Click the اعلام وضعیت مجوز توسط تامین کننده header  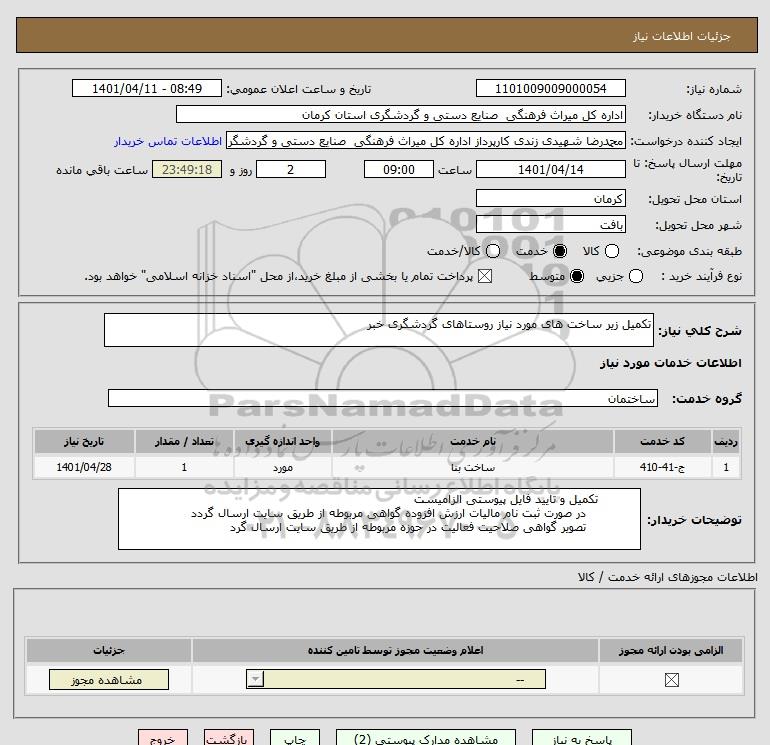[x=395, y=650]
